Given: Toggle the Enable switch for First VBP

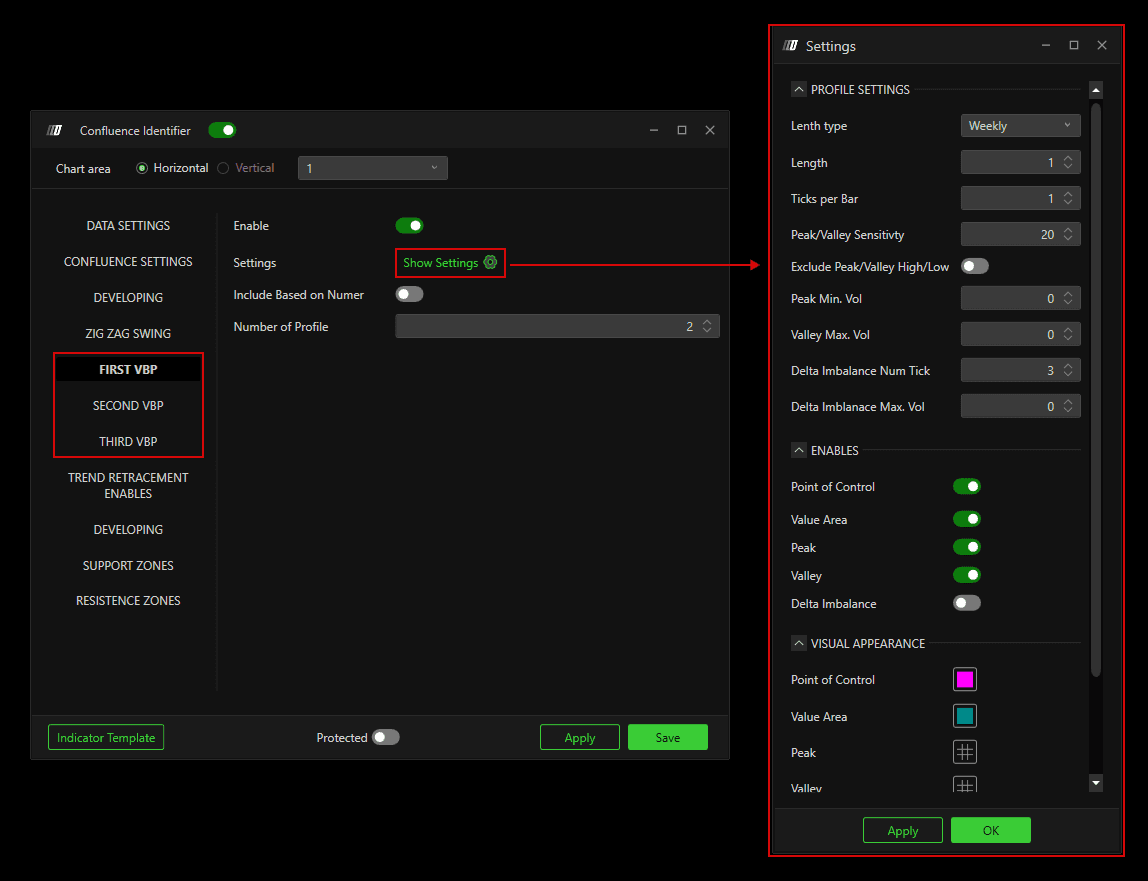Looking at the screenshot, I should tap(409, 226).
